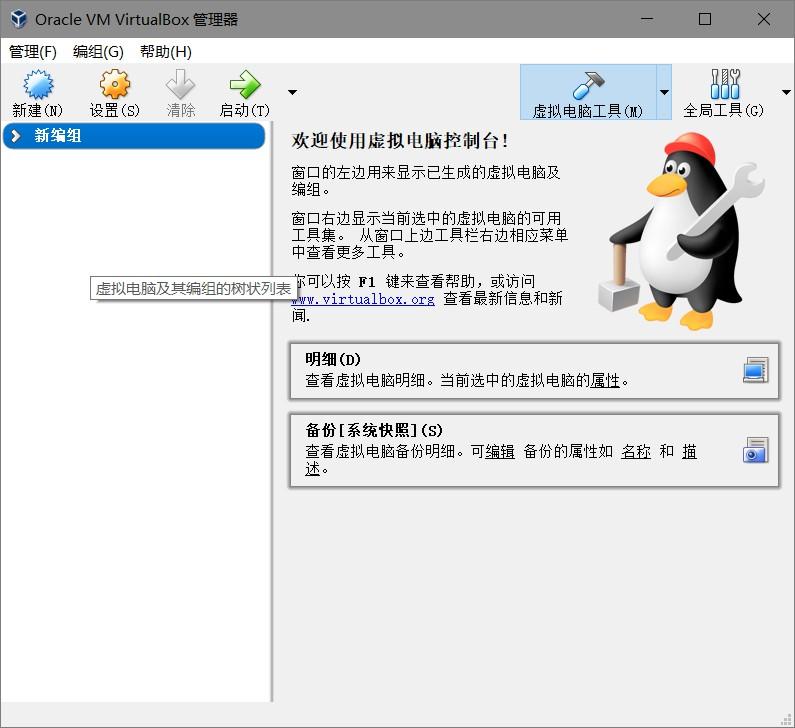Screen dimensions: 795x728
Task: Click the 清除 discard arrow icon
Action: click(x=180, y=84)
